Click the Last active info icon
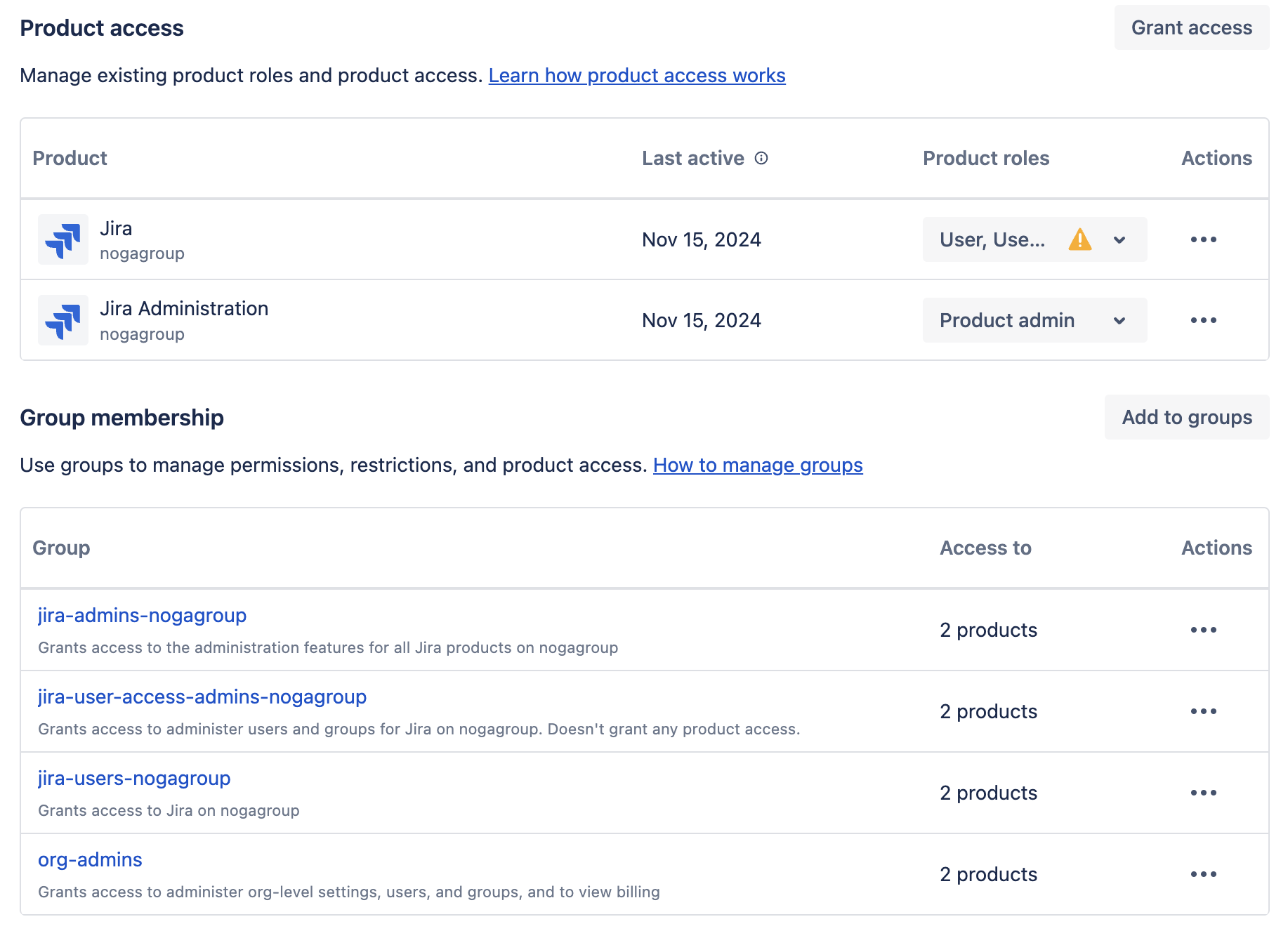Viewport: 1288px width, 931px height. [x=761, y=158]
